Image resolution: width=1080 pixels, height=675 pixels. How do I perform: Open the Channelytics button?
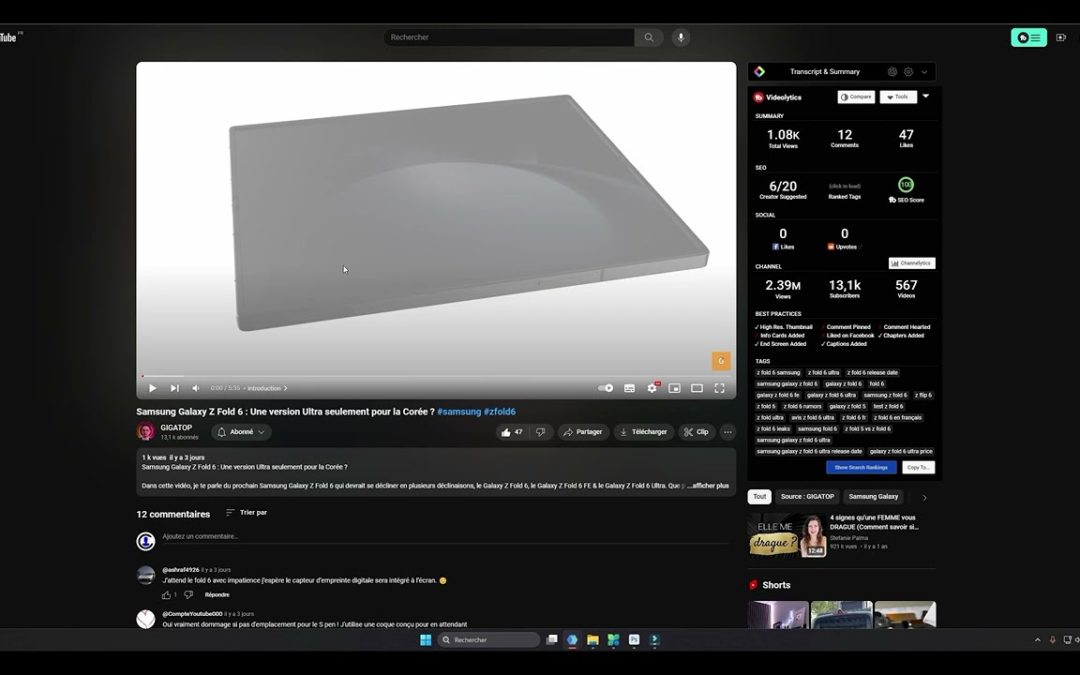912,263
